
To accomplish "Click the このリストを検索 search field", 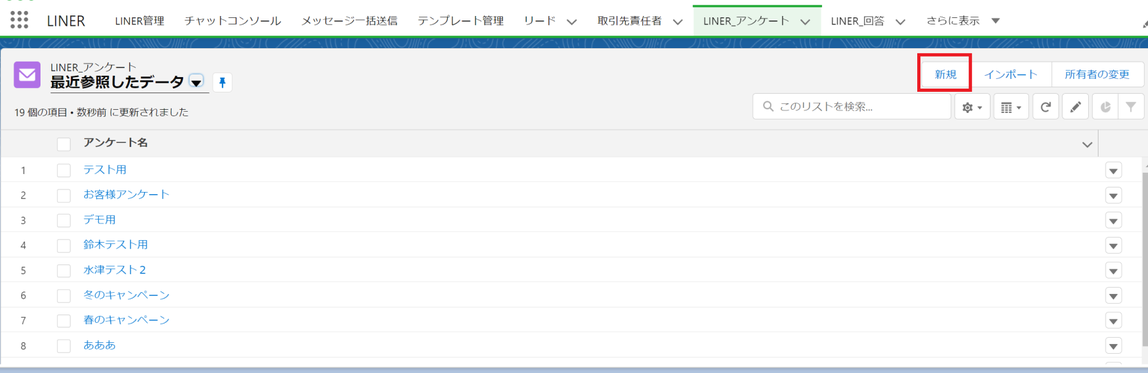I will 851,106.
